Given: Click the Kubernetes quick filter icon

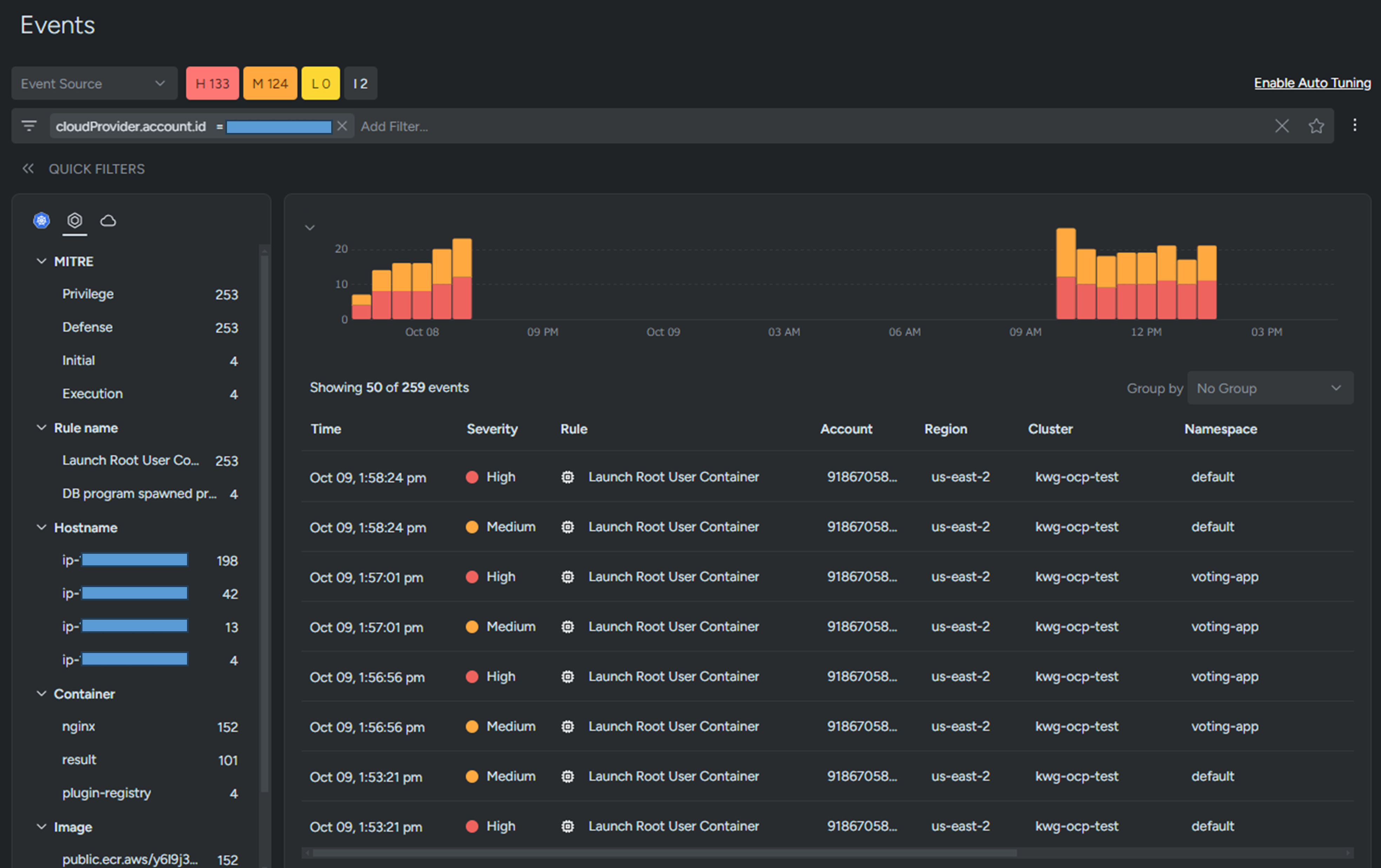Looking at the screenshot, I should pos(41,220).
